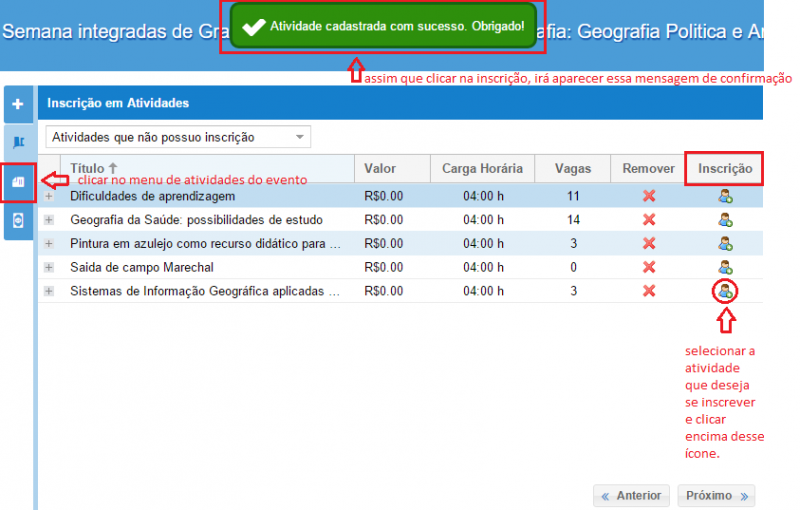The height and width of the screenshot is (510, 800).
Task: Enroll in Saída de campo Marechal activity
Action: coord(726,267)
